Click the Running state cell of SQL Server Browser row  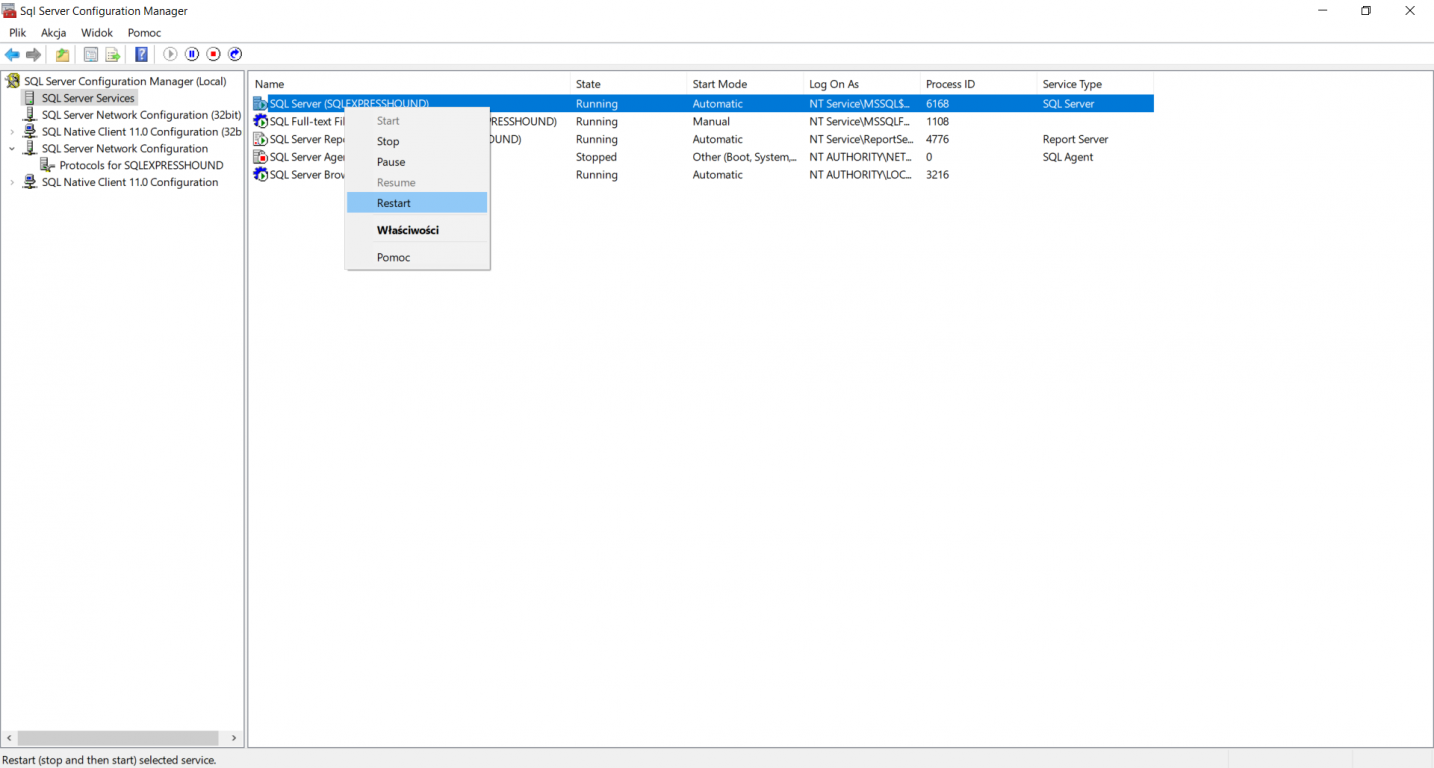pos(597,174)
